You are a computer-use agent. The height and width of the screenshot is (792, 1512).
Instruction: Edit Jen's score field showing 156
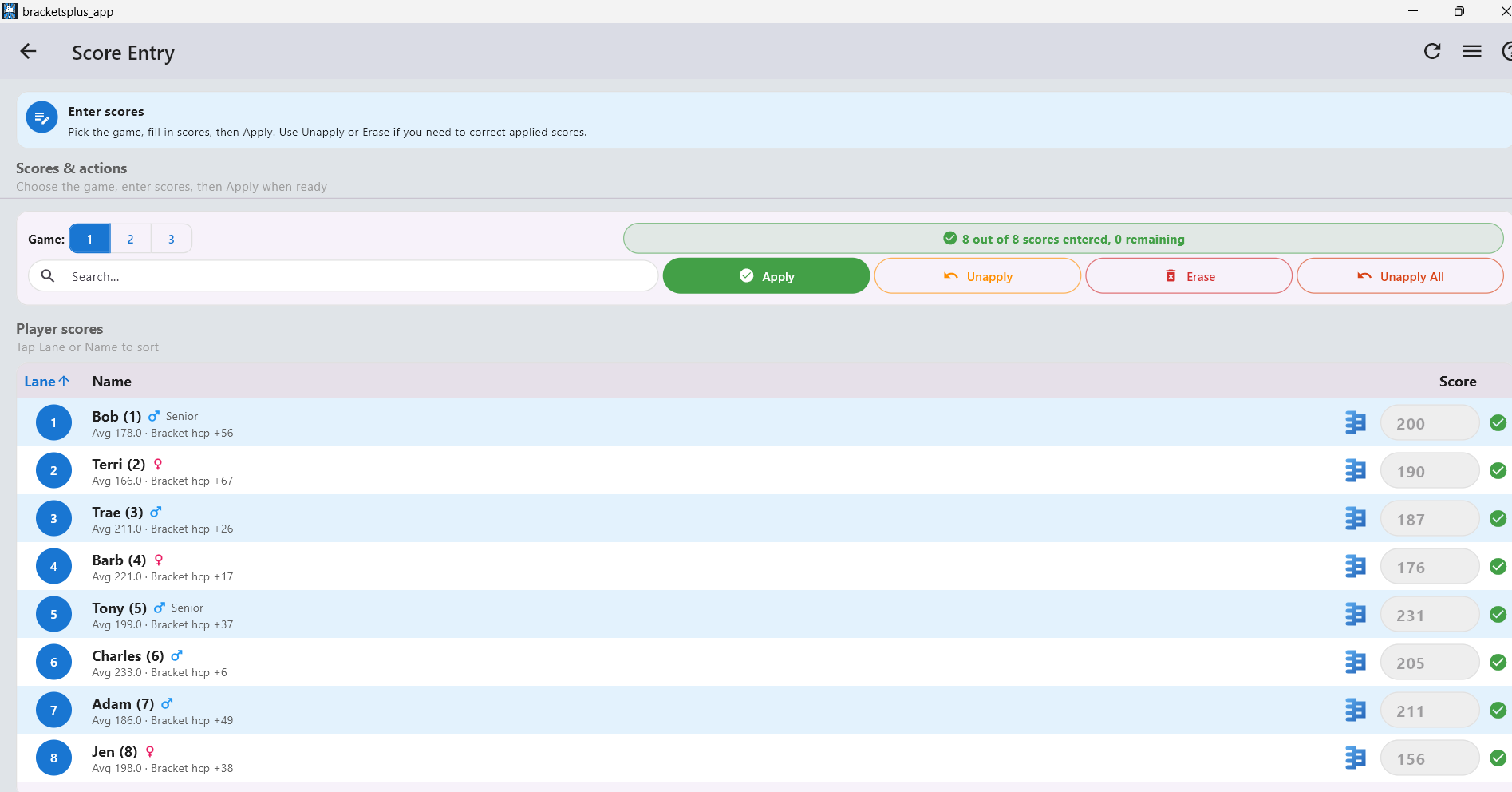point(1430,758)
